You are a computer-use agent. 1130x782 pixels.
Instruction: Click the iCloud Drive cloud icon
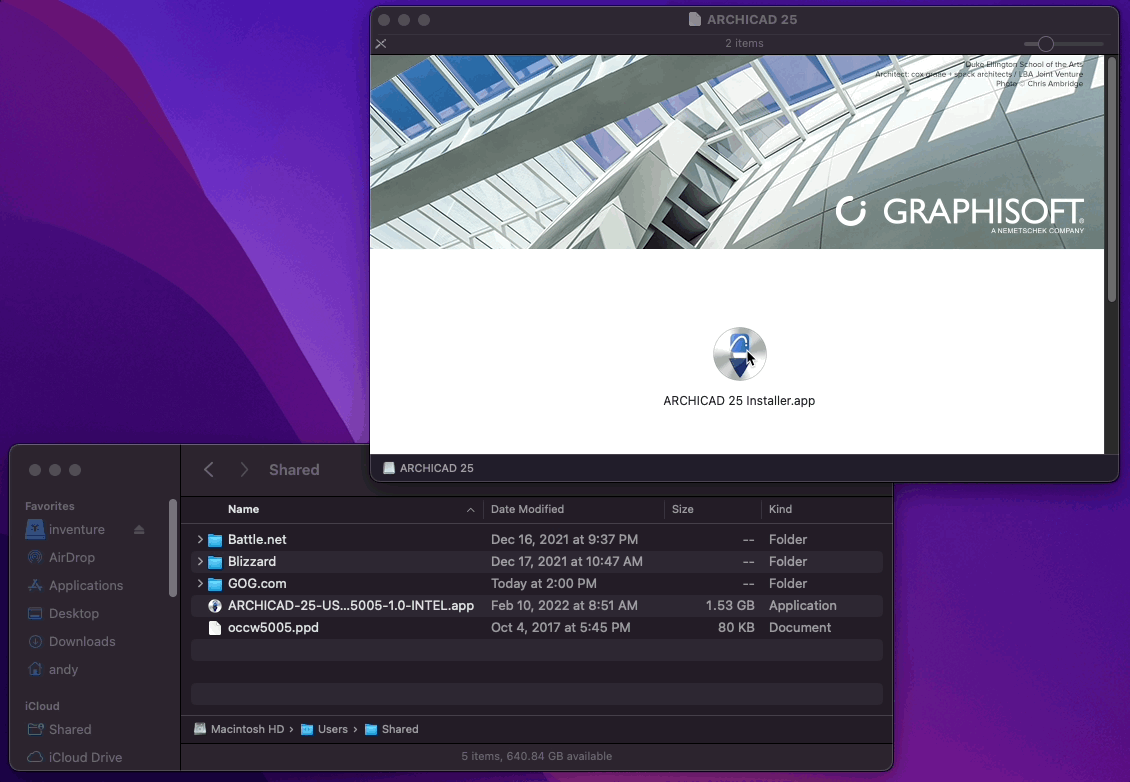tap(35, 757)
